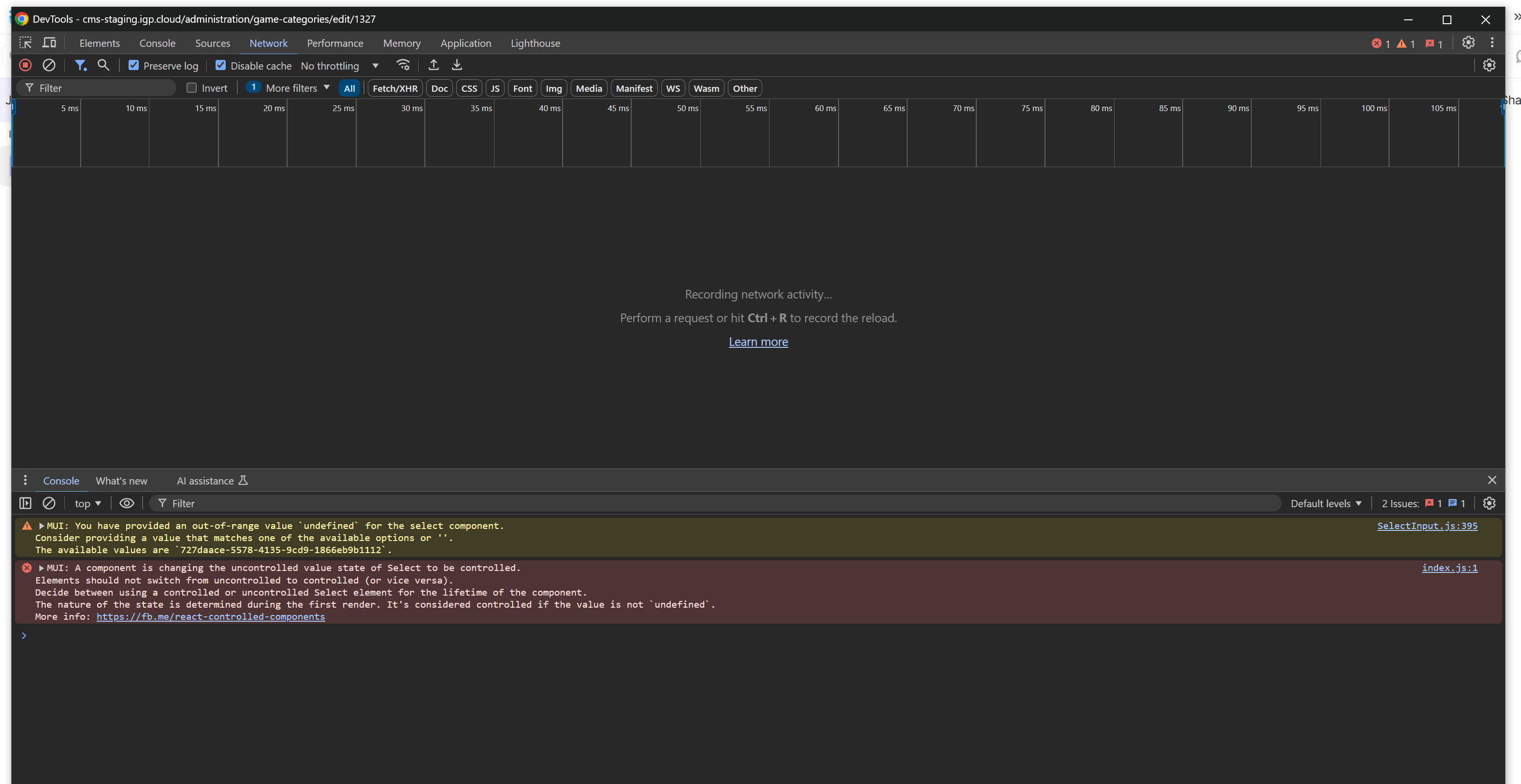Open the top execution context dropdown
The height and width of the screenshot is (784, 1521).
coord(88,503)
